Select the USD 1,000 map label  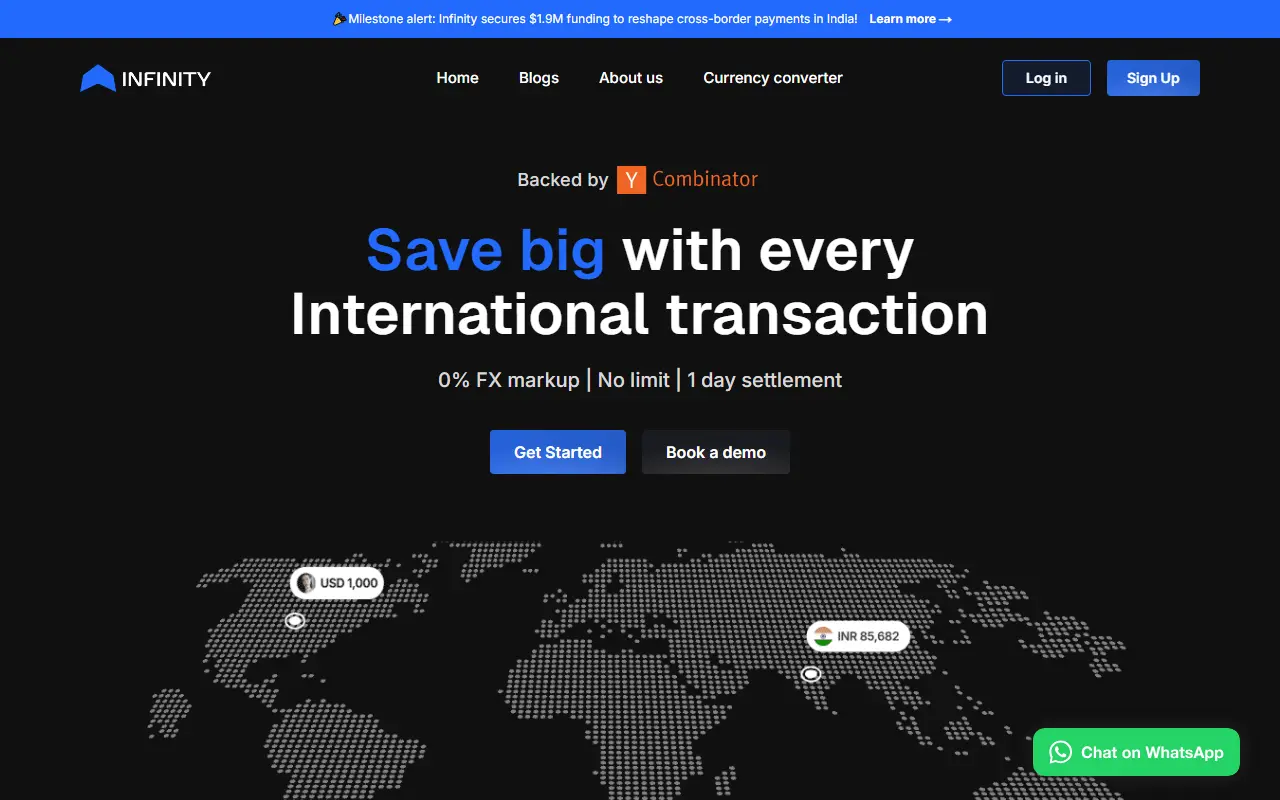[x=337, y=583]
